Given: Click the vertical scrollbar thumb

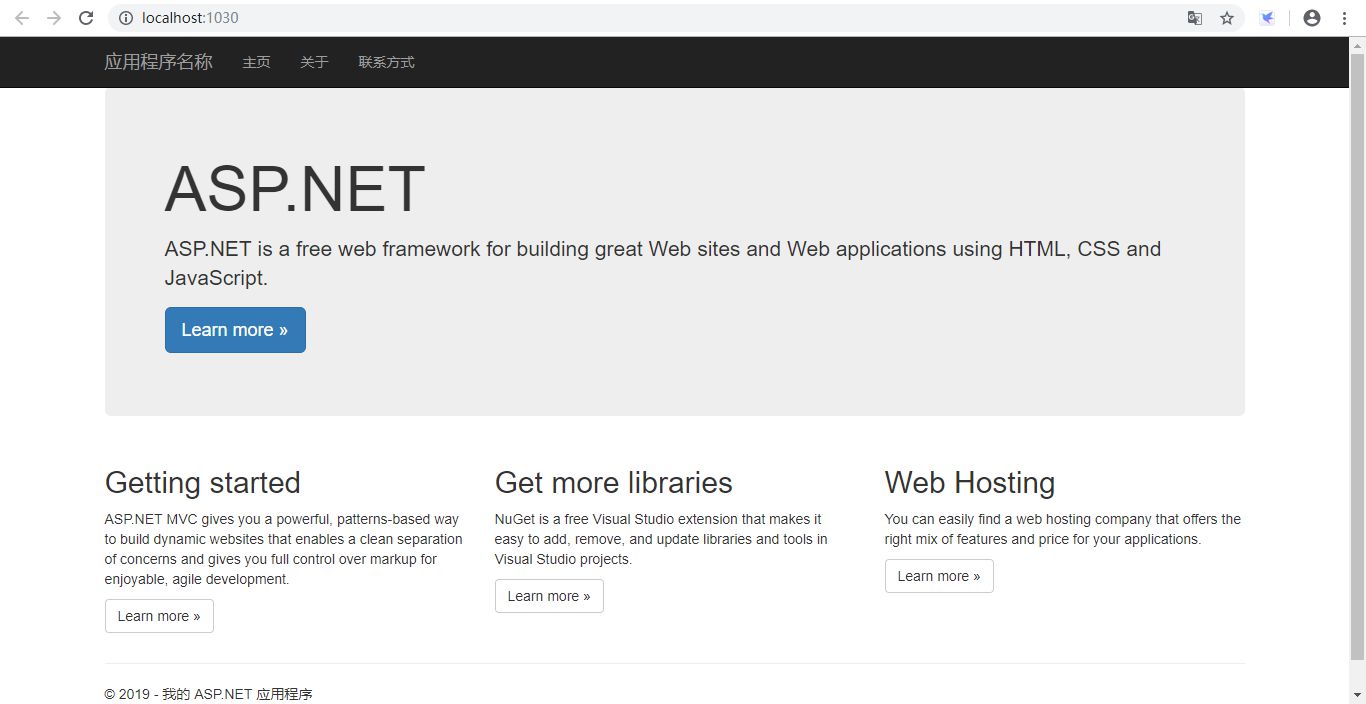Looking at the screenshot, I should pyautogui.click(x=1357, y=357).
